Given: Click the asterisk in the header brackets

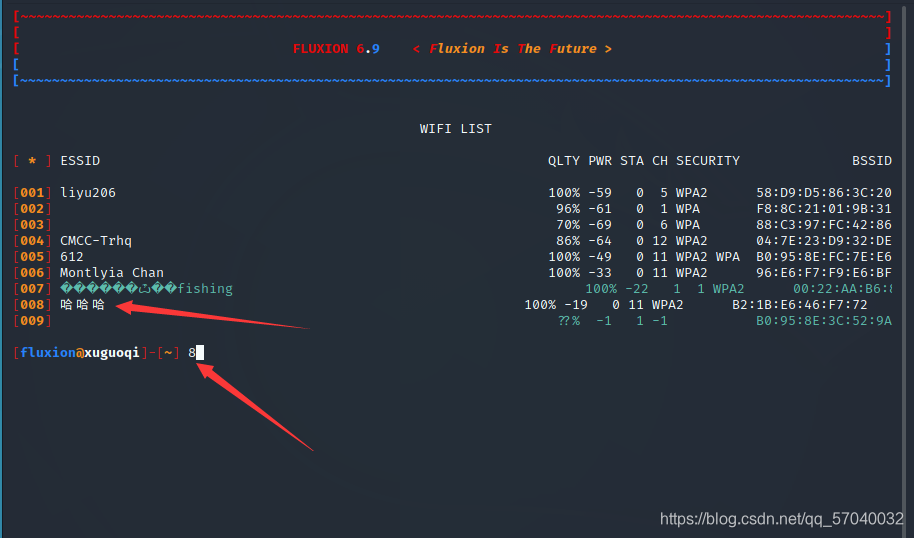Looking at the screenshot, I should tap(32, 161).
